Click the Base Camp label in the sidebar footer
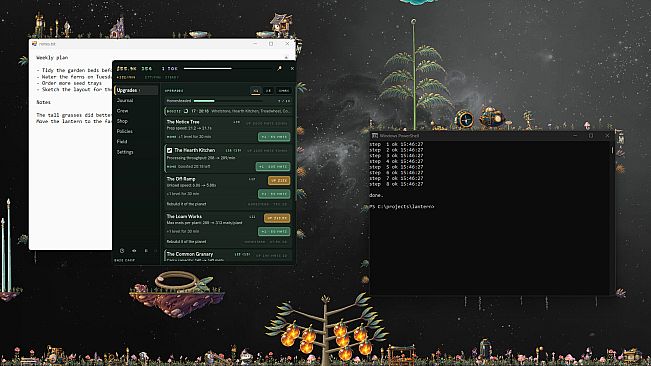Screen dimensions: 651x366 pos(125,260)
